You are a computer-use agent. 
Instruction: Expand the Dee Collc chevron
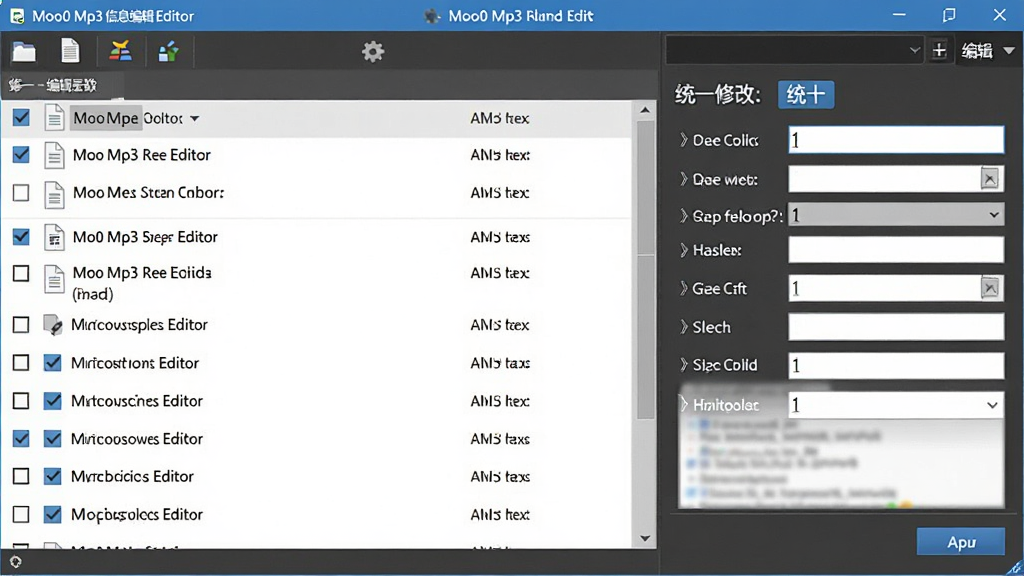[683, 140]
